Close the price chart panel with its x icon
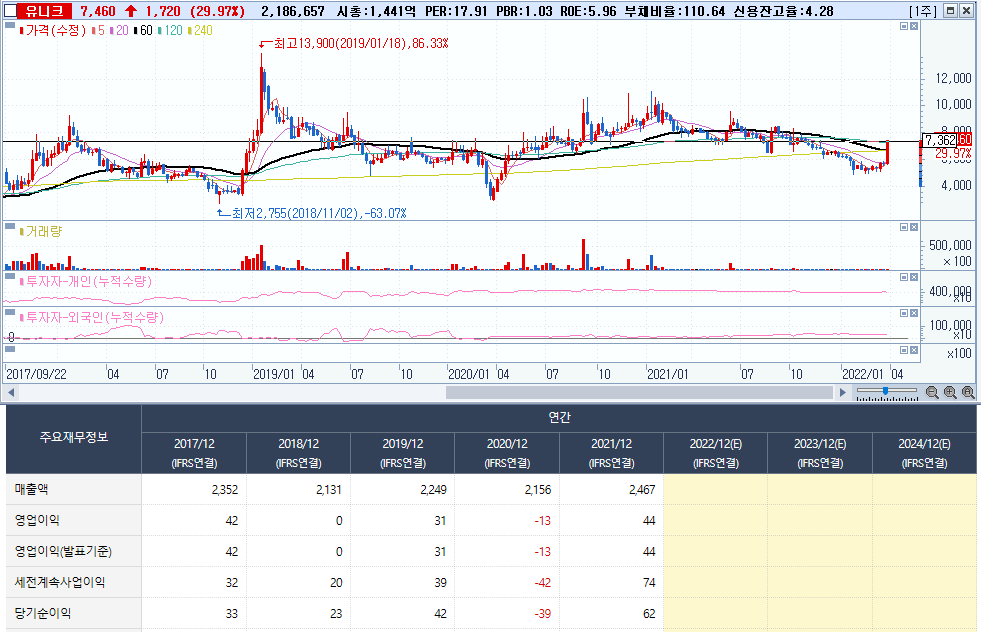Image resolution: width=981 pixels, height=632 pixels. click(914, 26)
